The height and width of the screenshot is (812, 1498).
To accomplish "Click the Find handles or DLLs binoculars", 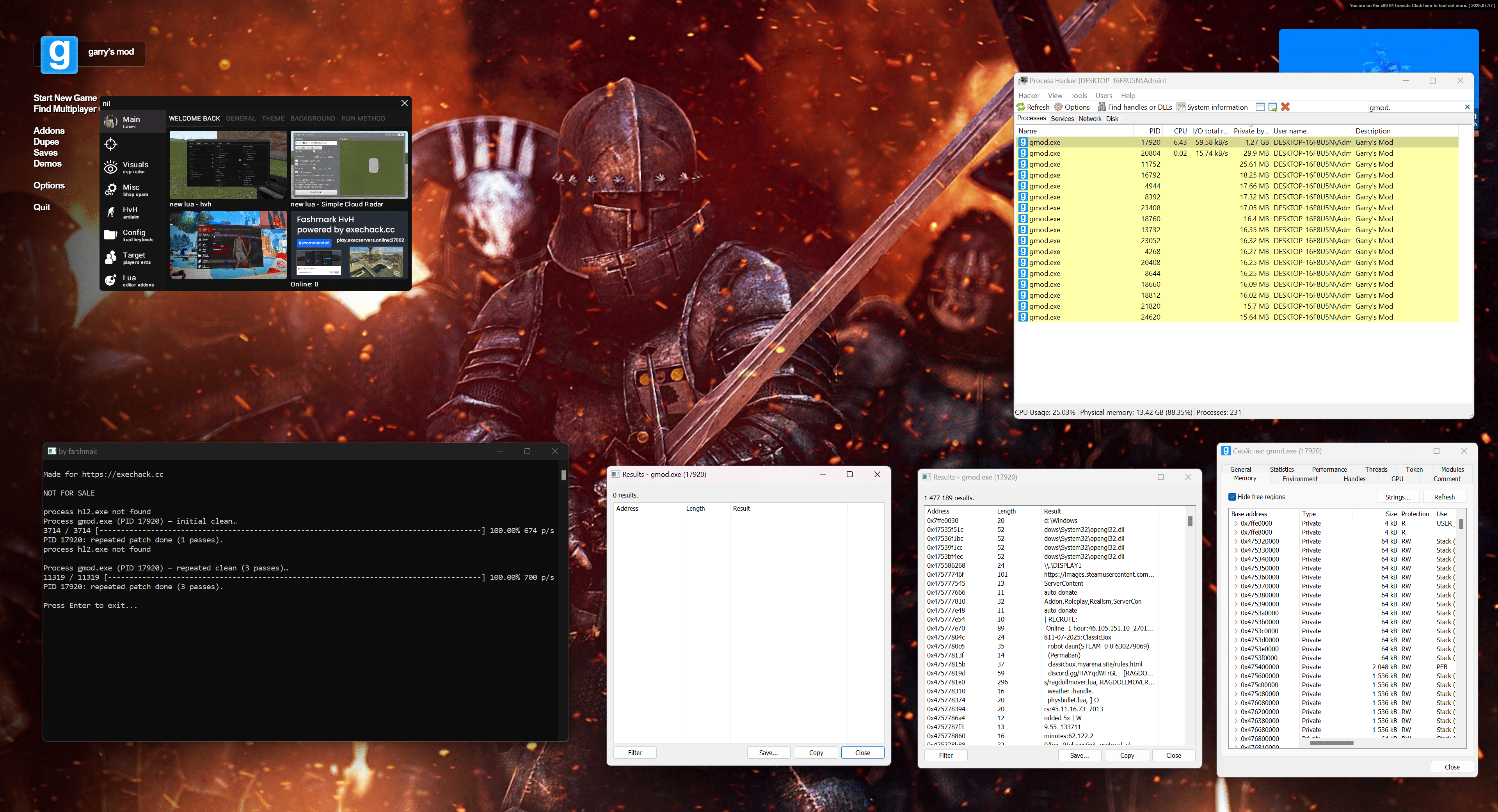I will tap(1102, 107).
